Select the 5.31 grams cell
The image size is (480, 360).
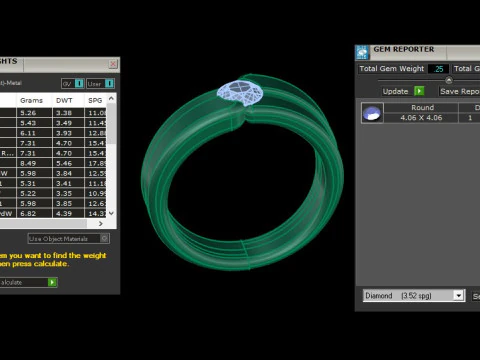(34, 183)
